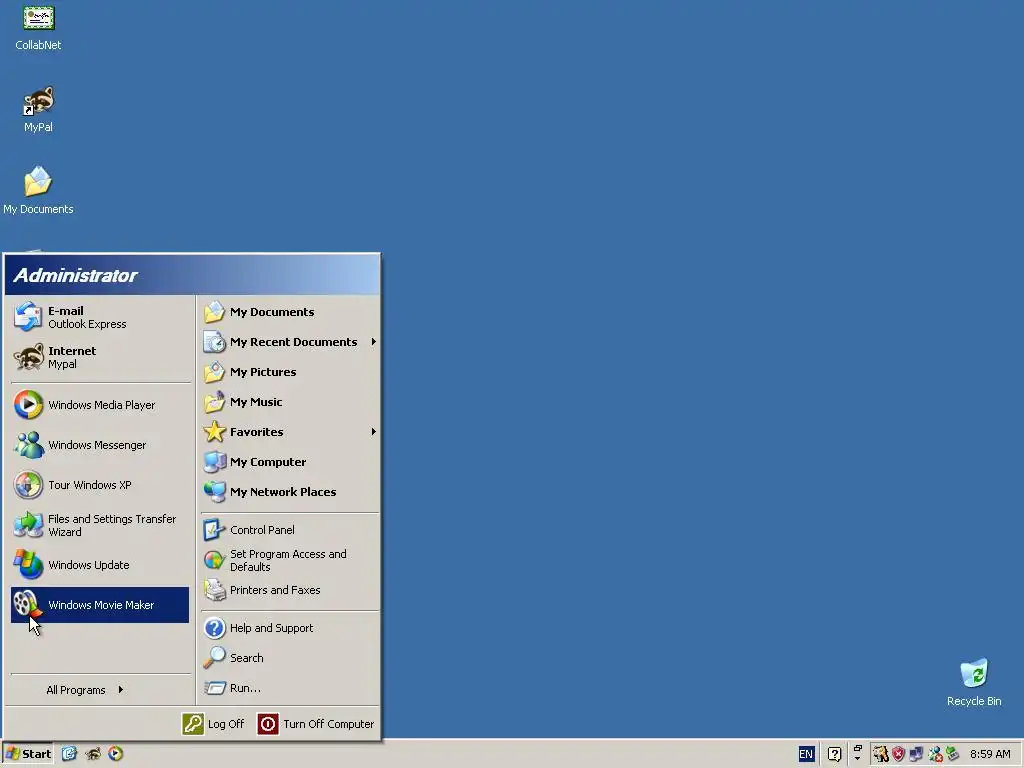Open the language bar options dropdown arrow
1024x768 pixels.
click(857, 760)
